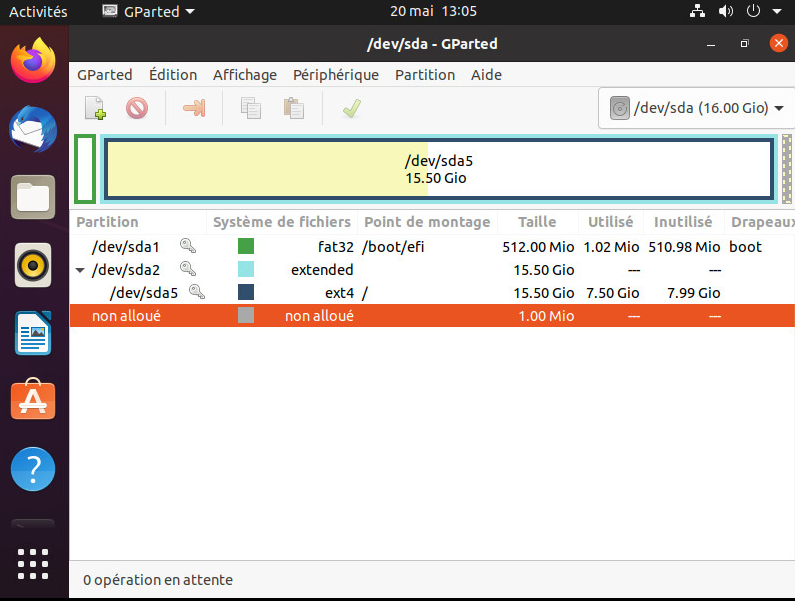Open the Édition menu
Viewport: 795px width, 601px height.
pos(173,75)
